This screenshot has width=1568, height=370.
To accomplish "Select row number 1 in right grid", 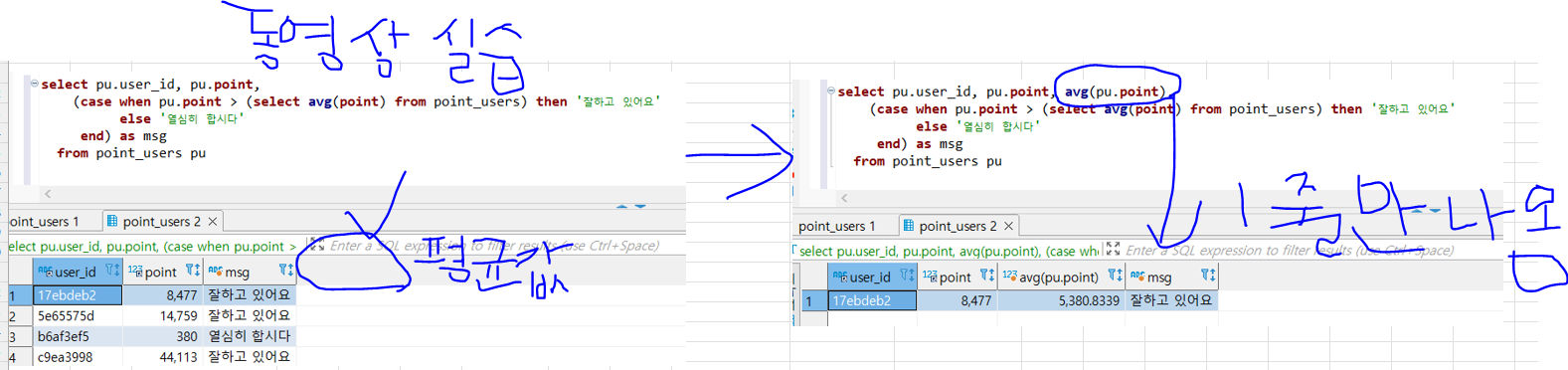I will tap(814, 300).
